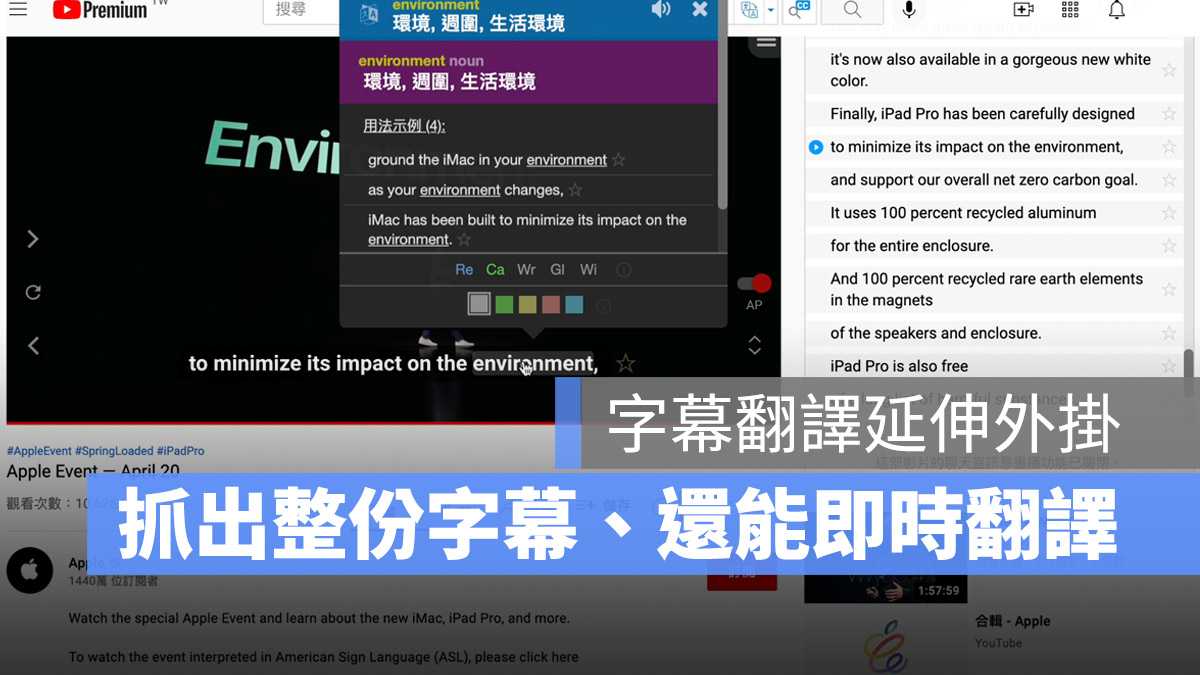Close the environment translation popup

coord(700,9)
